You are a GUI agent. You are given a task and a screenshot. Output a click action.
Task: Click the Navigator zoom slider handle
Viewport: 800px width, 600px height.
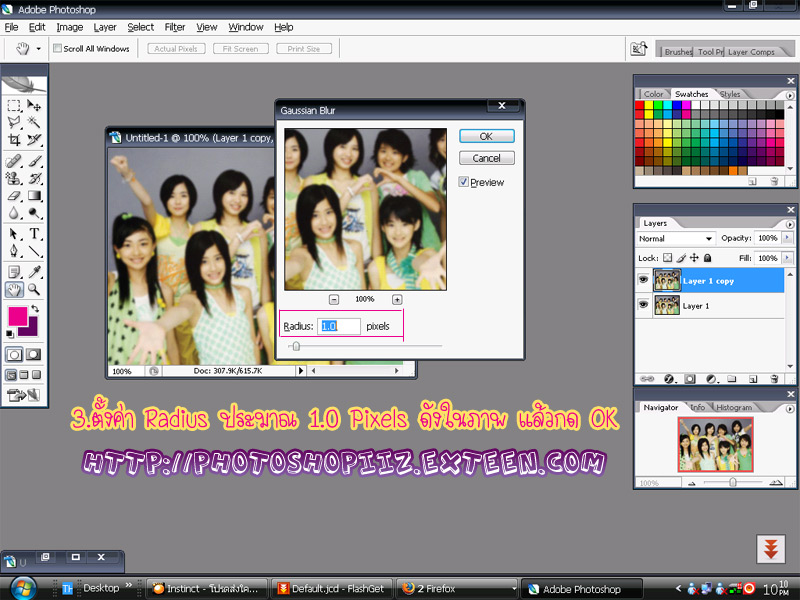pos(733,482)
